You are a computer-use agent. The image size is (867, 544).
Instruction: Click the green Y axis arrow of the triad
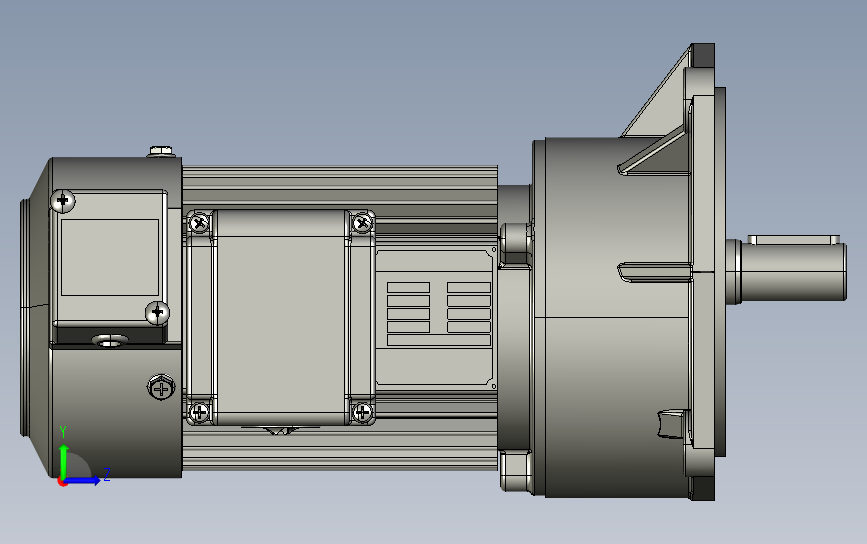pyautogui.click(x=64, y=461)
